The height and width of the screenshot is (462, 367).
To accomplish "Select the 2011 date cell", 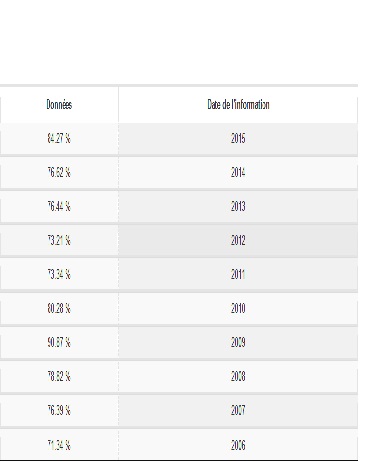I will click(238, 275).
